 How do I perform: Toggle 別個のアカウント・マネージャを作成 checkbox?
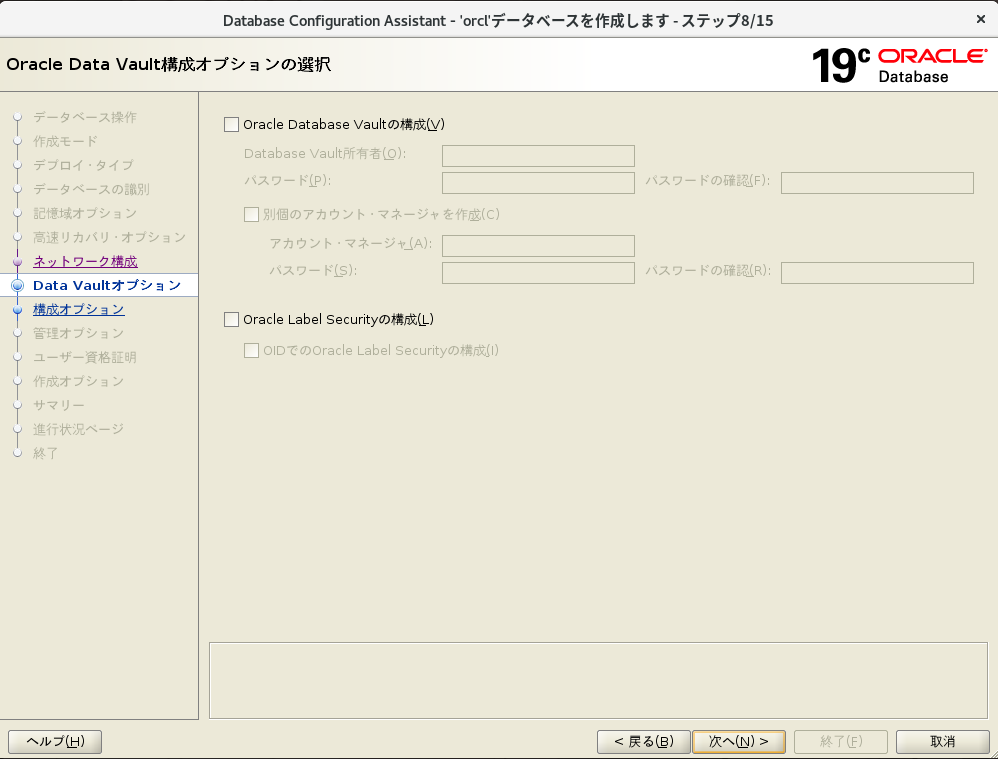[252, 214]
